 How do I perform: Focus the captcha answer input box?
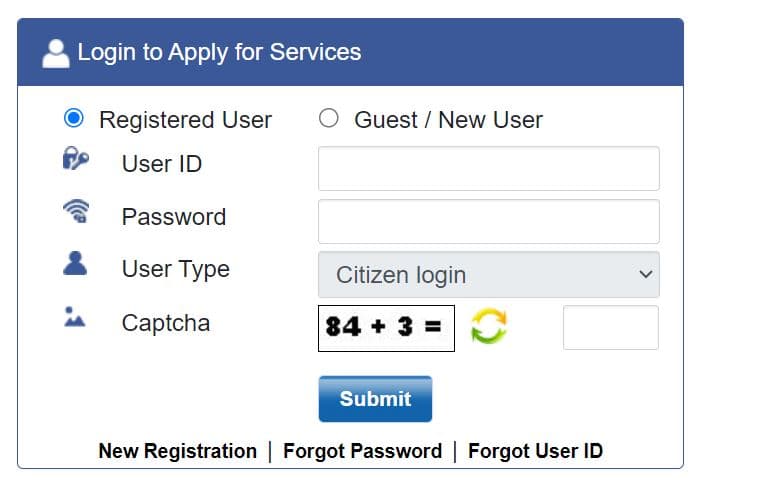point(610,328)
